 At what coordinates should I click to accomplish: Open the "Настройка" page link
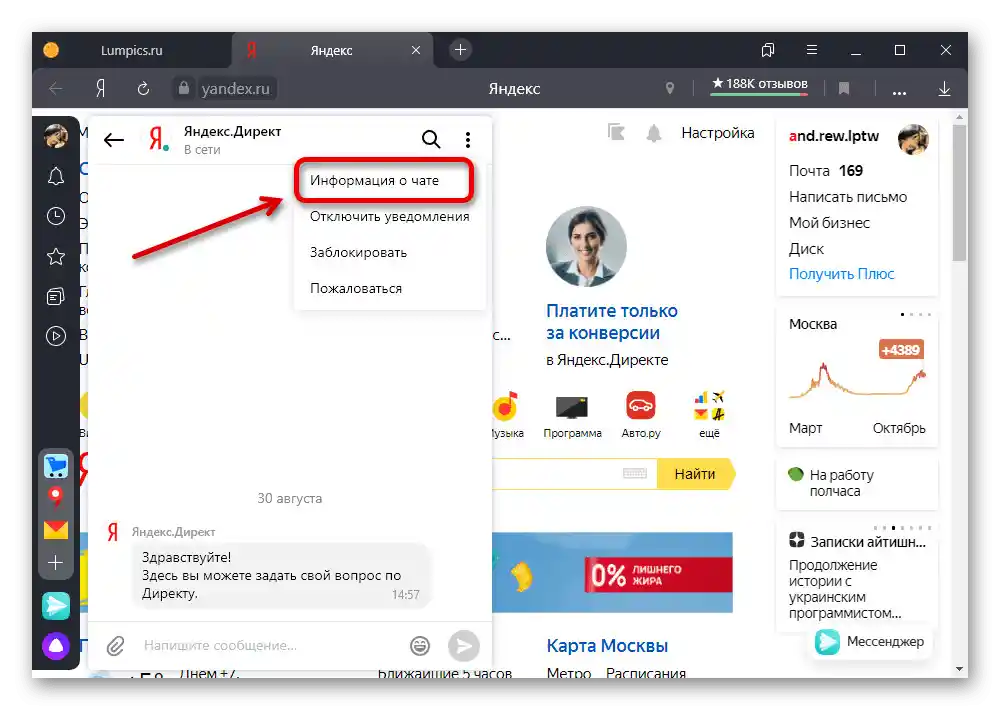717,133
